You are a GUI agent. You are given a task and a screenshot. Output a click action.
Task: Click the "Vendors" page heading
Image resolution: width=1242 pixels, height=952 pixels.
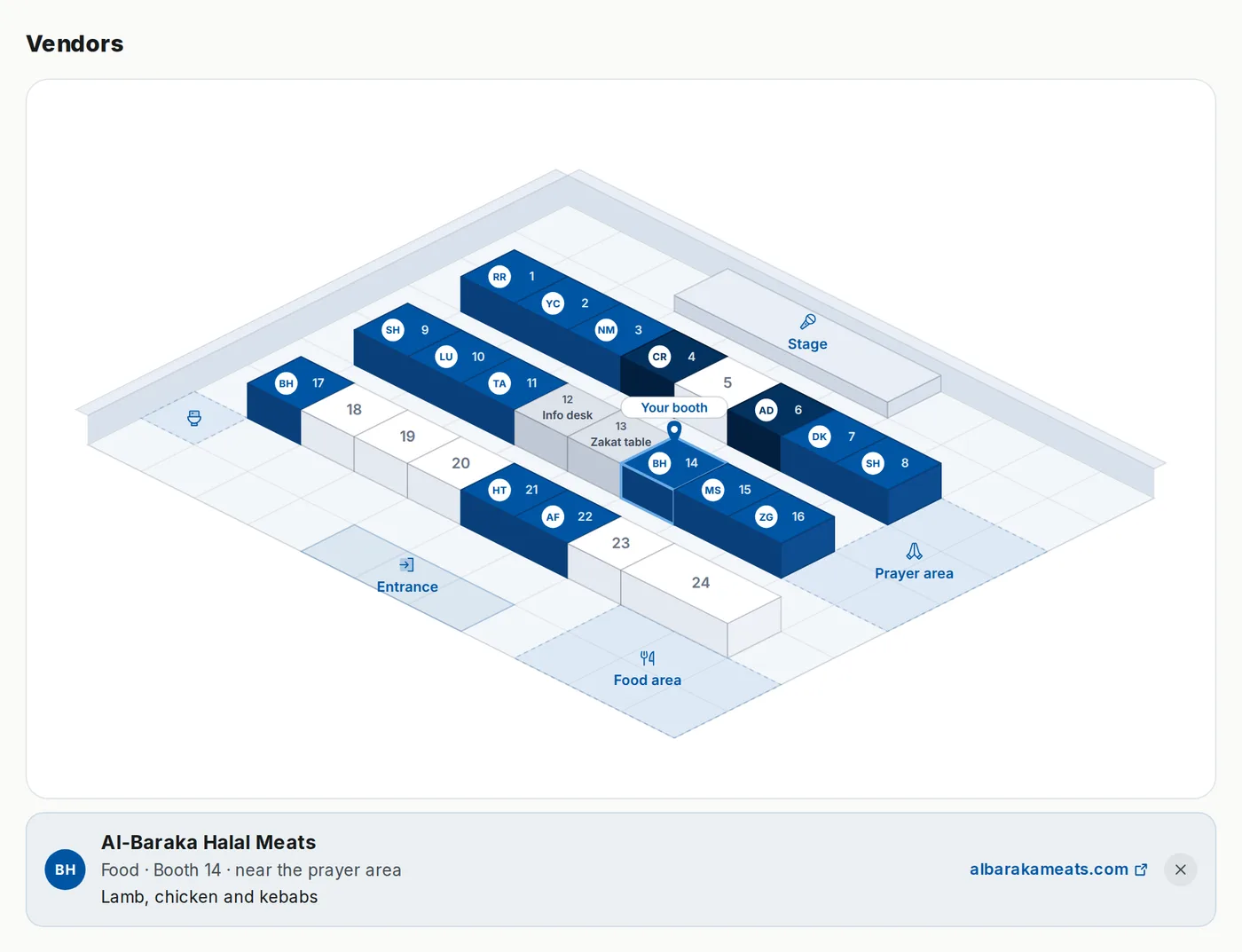pos(75,43)
